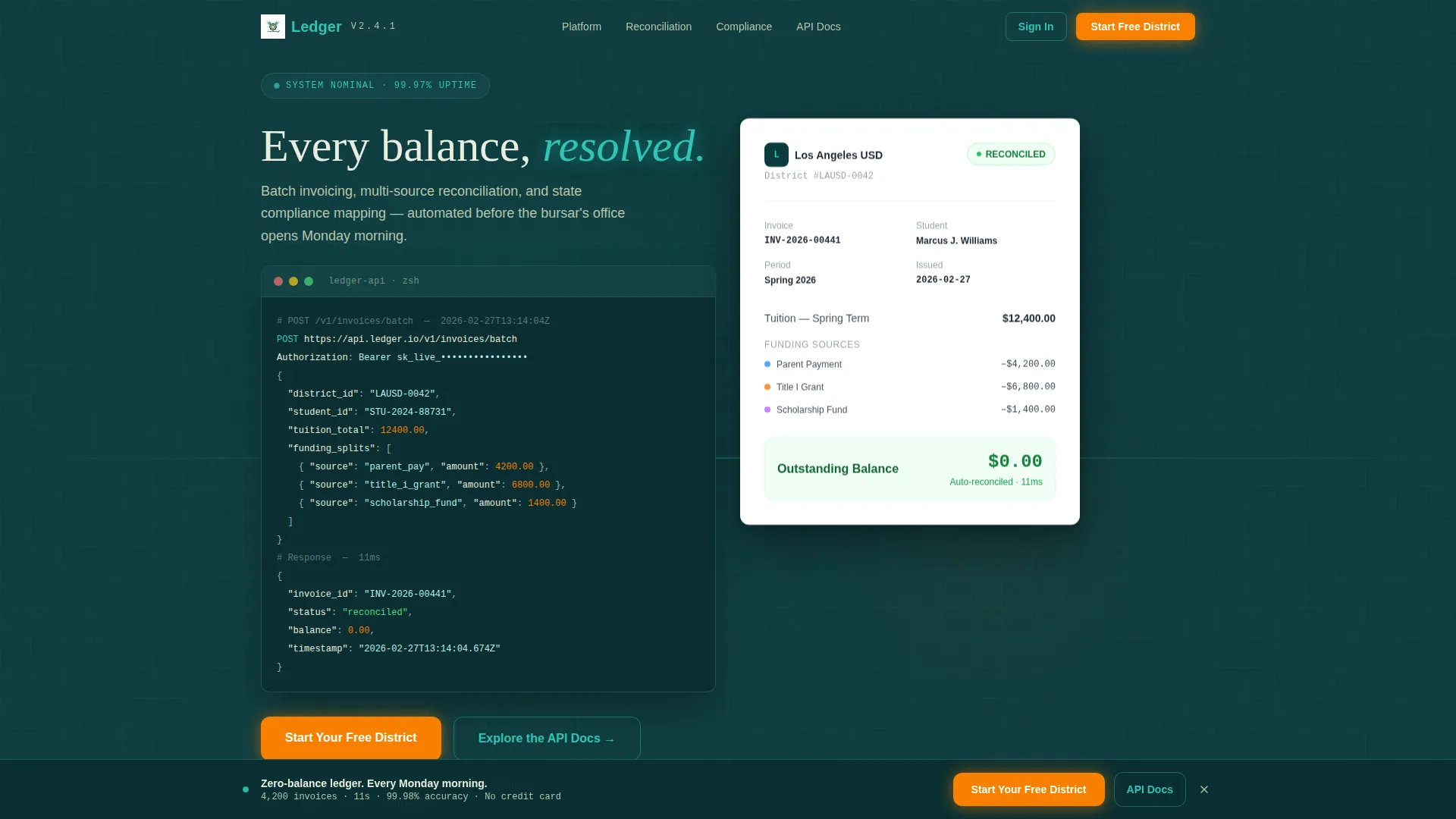Click the Los Angeles USD avatar icon
The image size is (1456, 819).
(x=777, y=155)
